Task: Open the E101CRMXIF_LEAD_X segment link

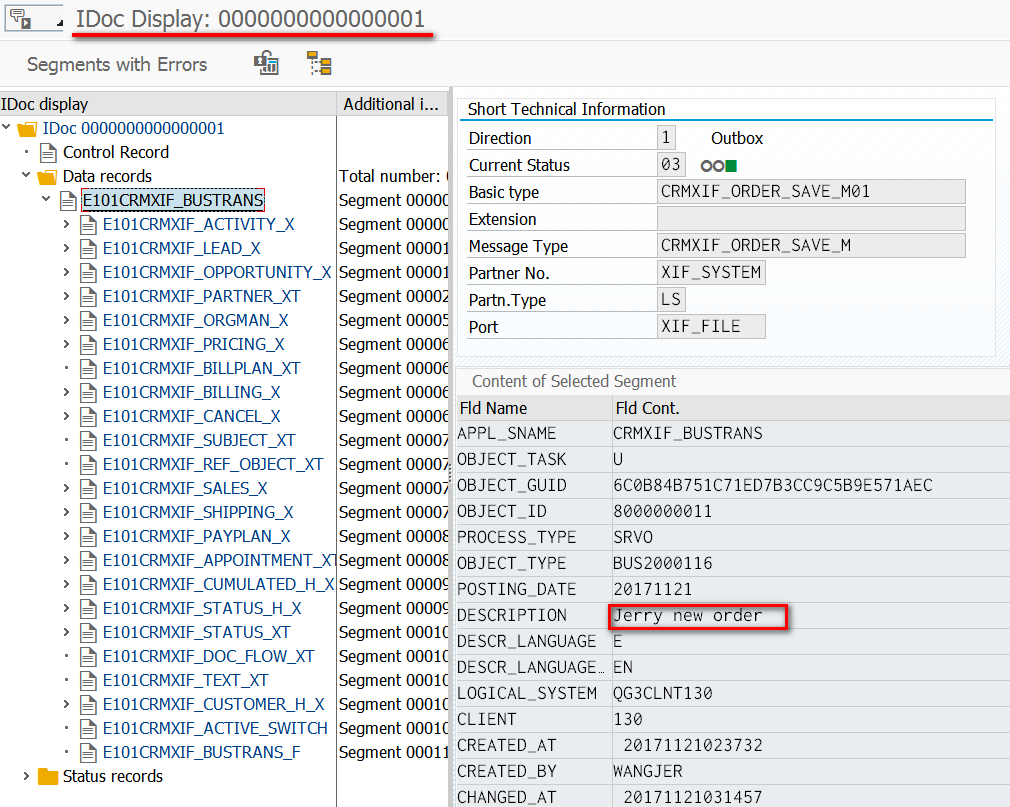Action: 182,248
